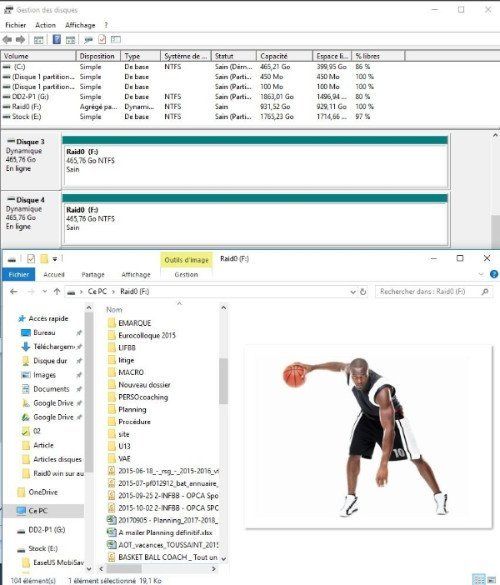Click the view pane icon after Help book
Screen dimensions: 500x585
(x=71, y=40)
